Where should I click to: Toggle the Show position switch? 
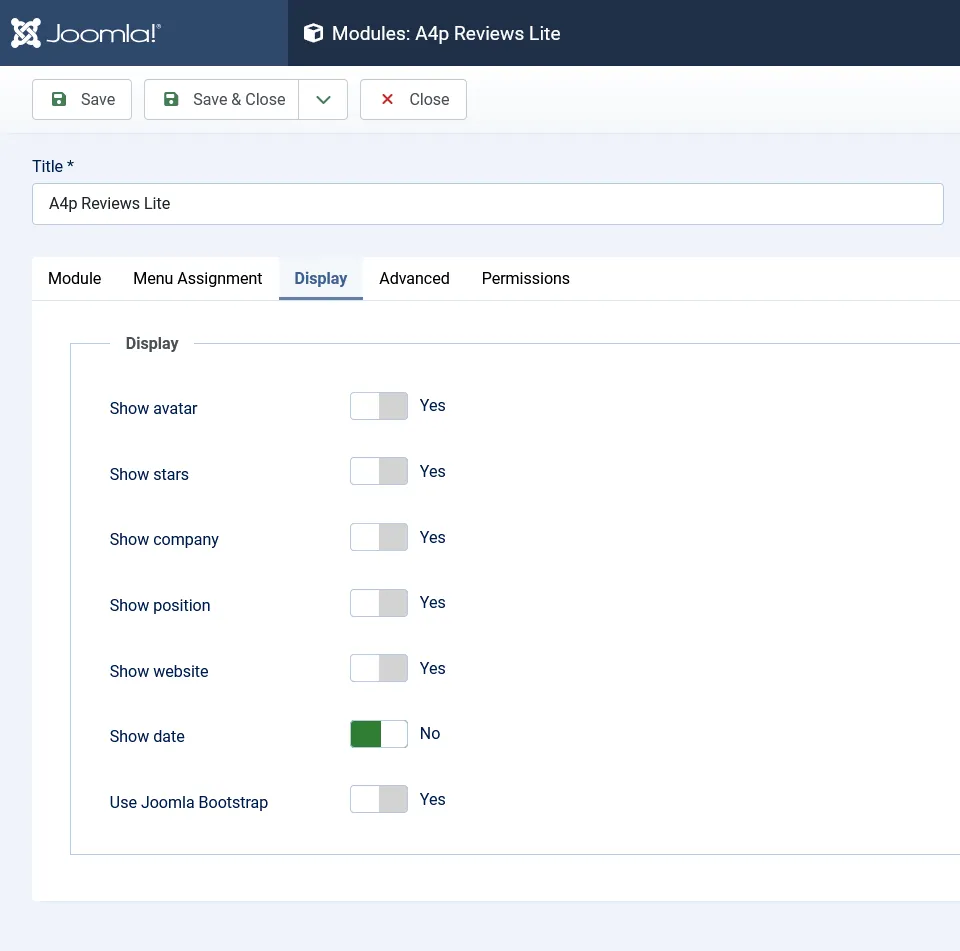click(x=379, y=603)
